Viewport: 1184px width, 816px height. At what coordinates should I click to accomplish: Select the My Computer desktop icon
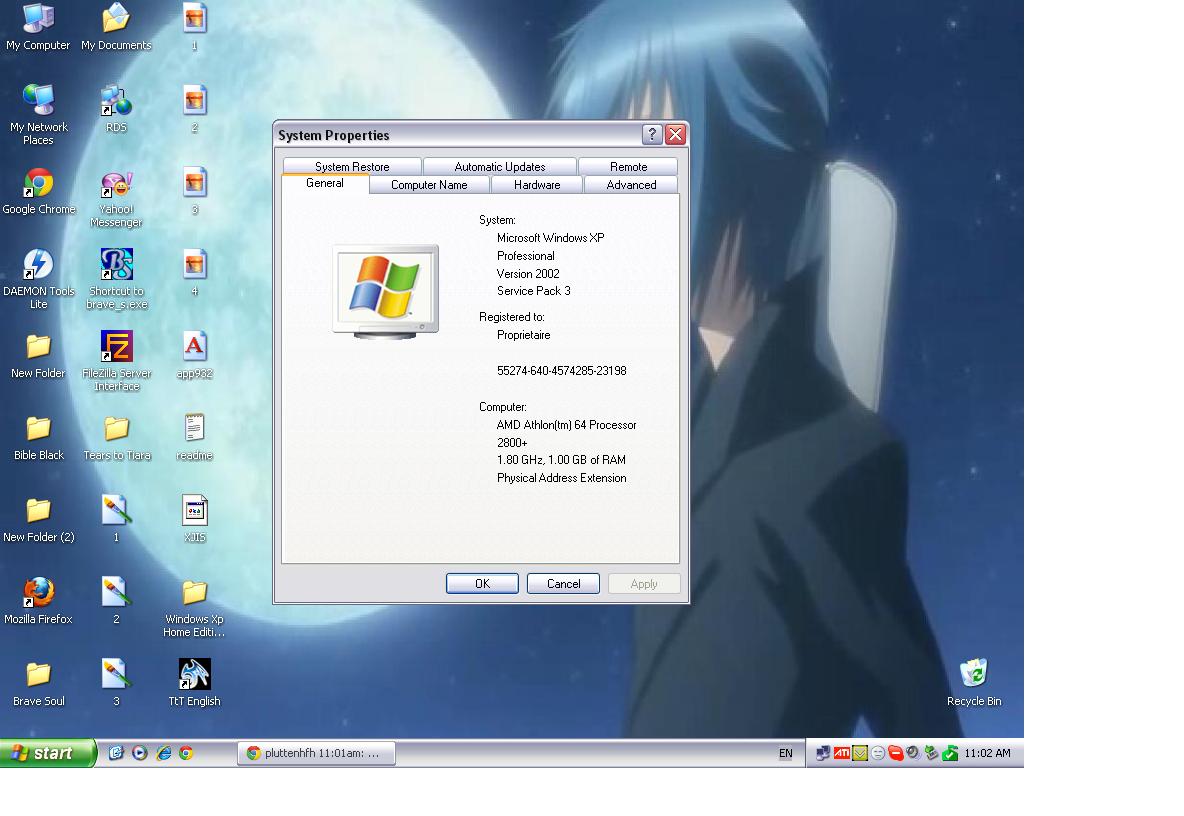38,27
